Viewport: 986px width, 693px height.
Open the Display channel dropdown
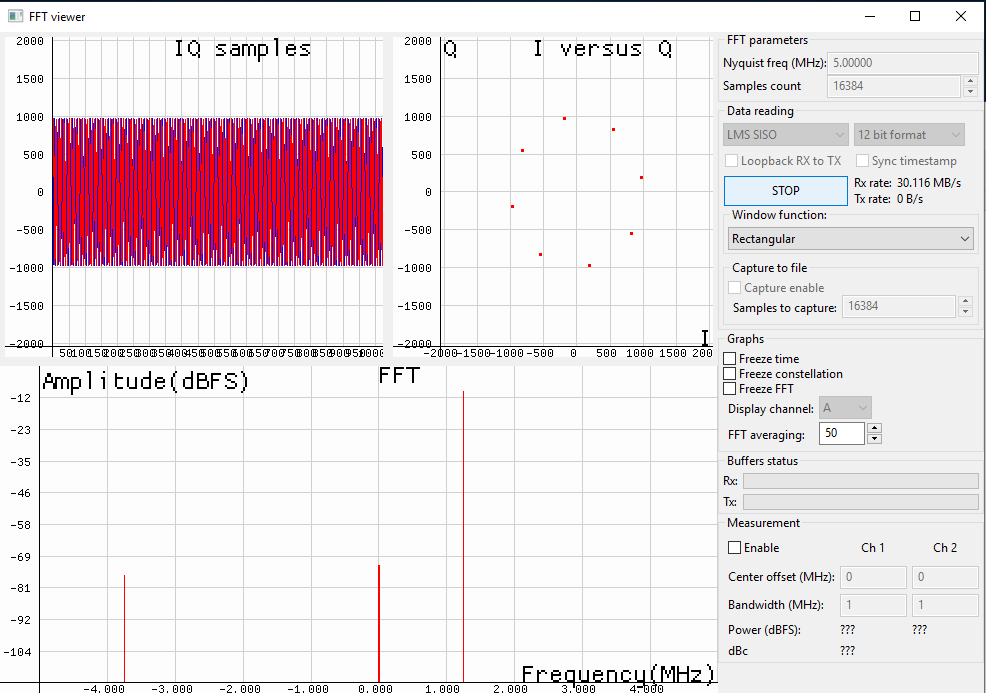[845, 408]
